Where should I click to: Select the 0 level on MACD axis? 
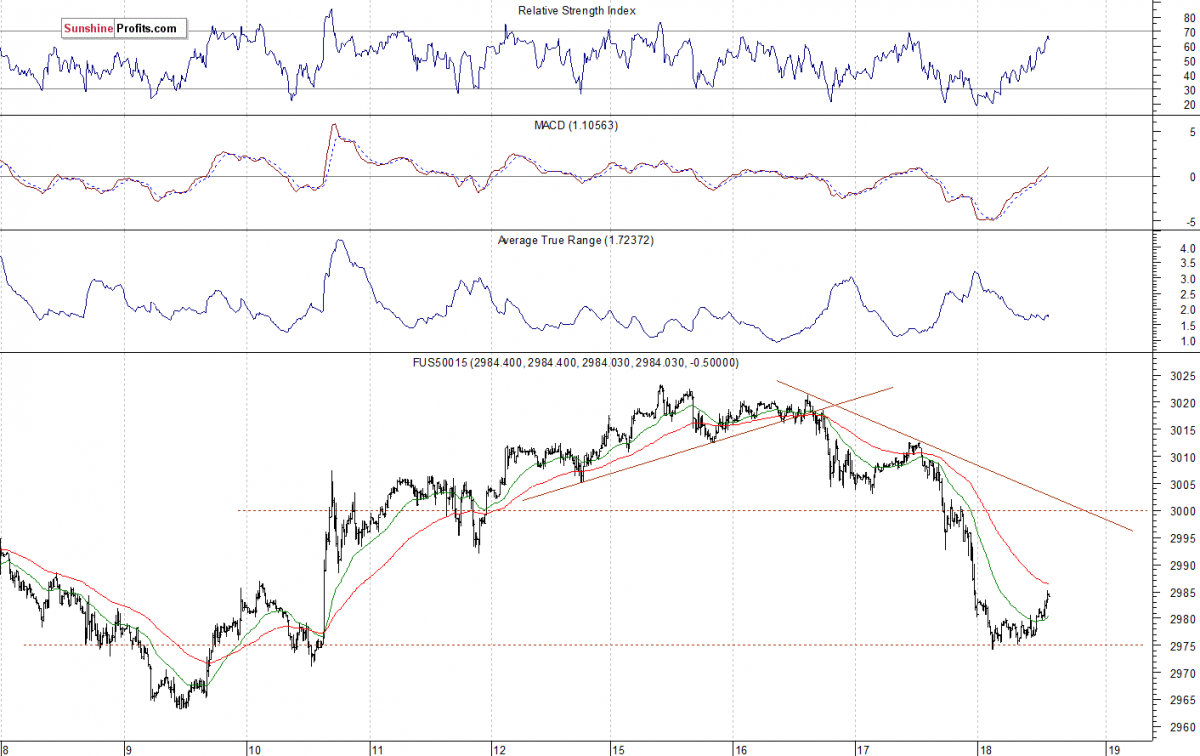(x=1163, y=177)
